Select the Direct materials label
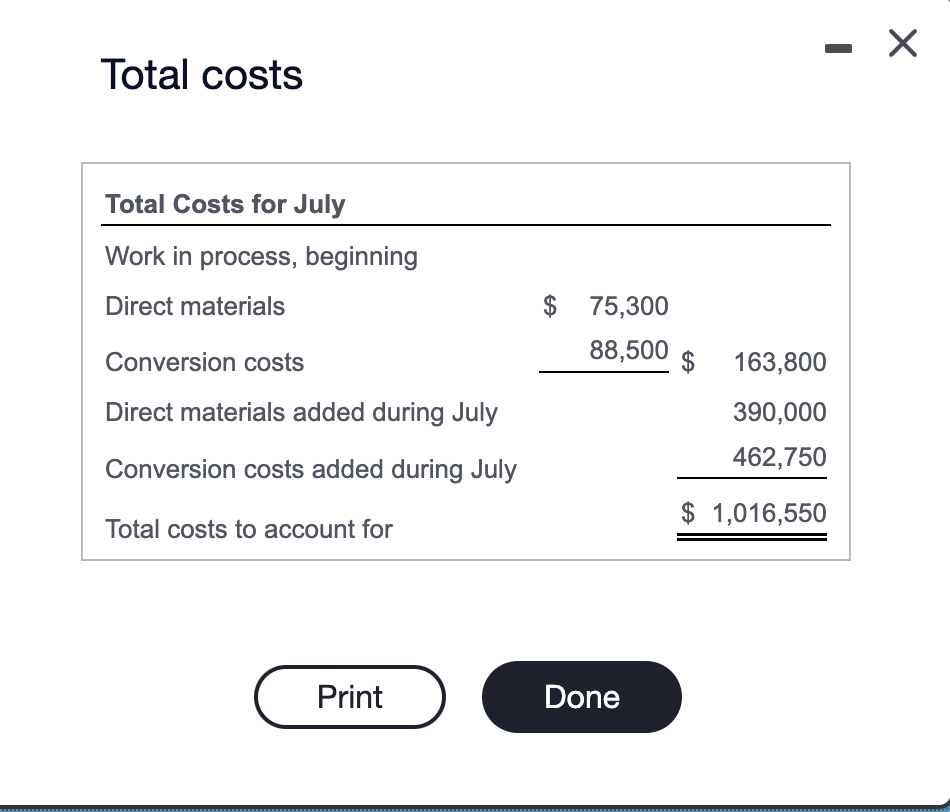Image resolution: width=950 pixels, height=812 pixels. pos(194,306)
